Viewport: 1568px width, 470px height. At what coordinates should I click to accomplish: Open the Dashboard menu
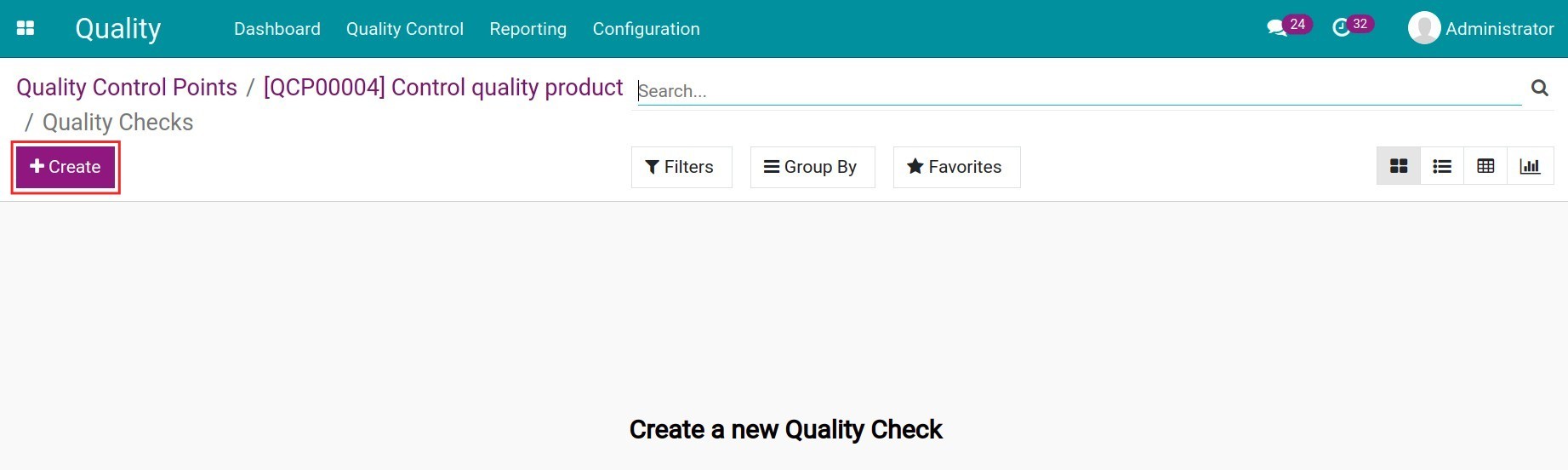tap(277, 29)
